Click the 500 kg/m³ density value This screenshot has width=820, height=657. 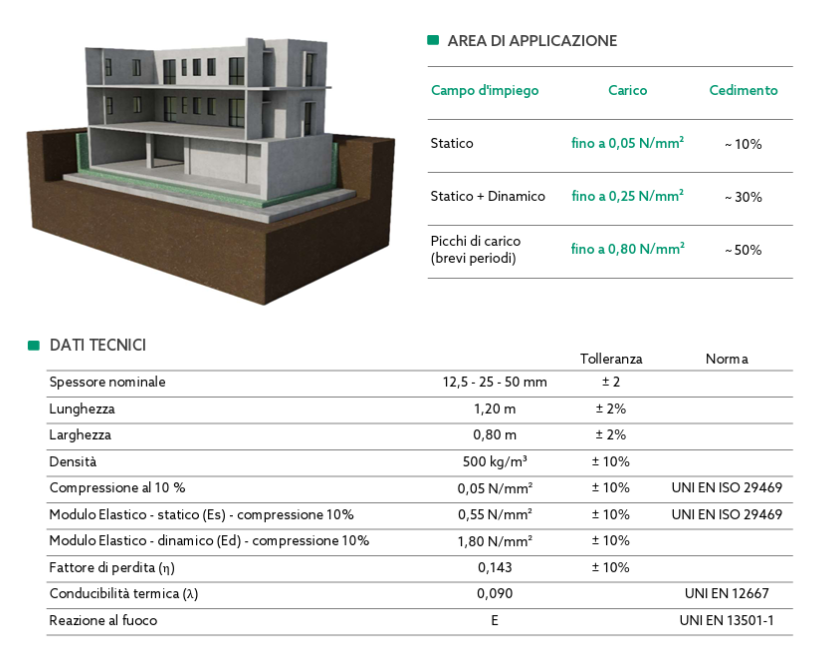tap(495, 462)
